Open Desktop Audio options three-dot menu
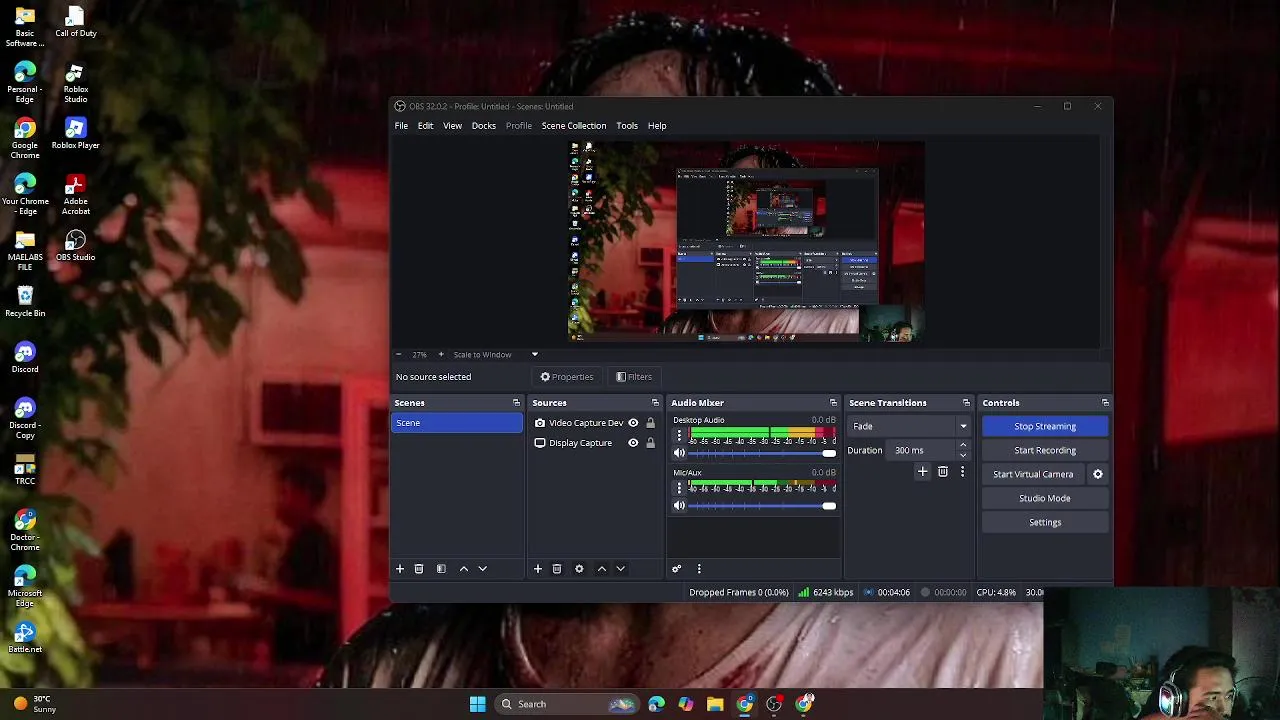The height and width of the screenshot is (720, 1280). click(x=680, y=435)
